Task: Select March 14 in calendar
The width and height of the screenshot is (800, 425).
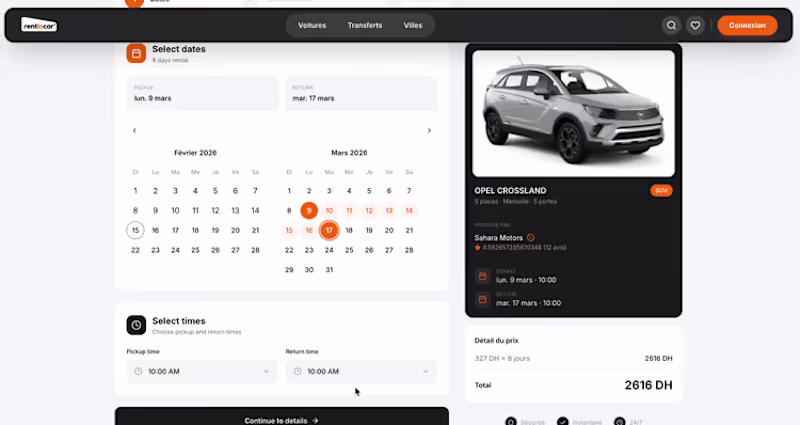Action: tap(409, 210)
